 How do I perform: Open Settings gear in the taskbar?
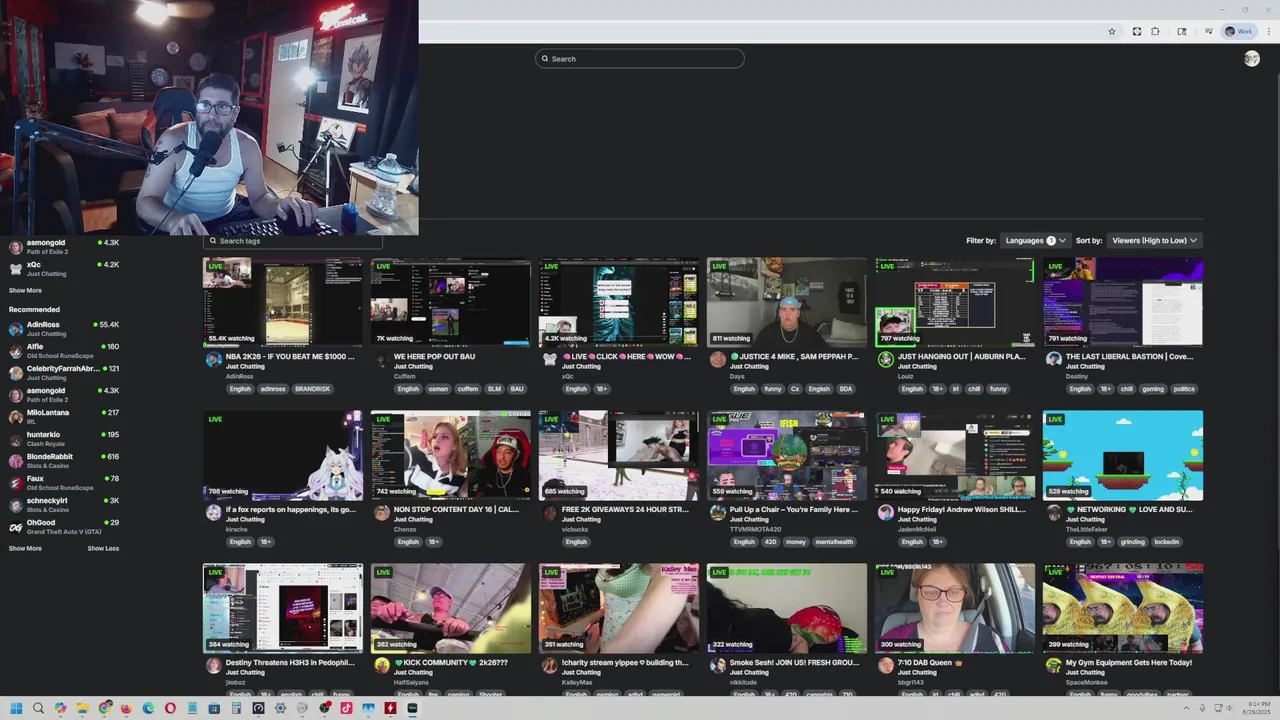[x=280, y=708]
